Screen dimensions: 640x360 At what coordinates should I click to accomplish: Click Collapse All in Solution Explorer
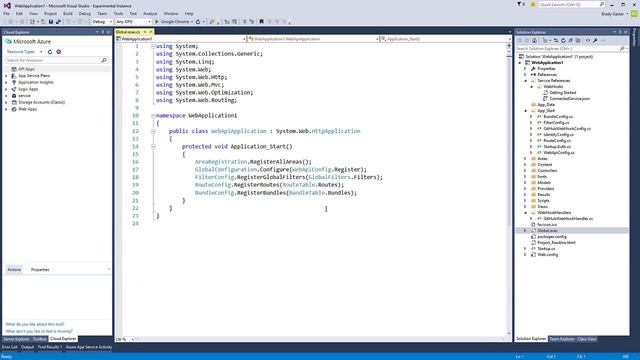[571, 40]
